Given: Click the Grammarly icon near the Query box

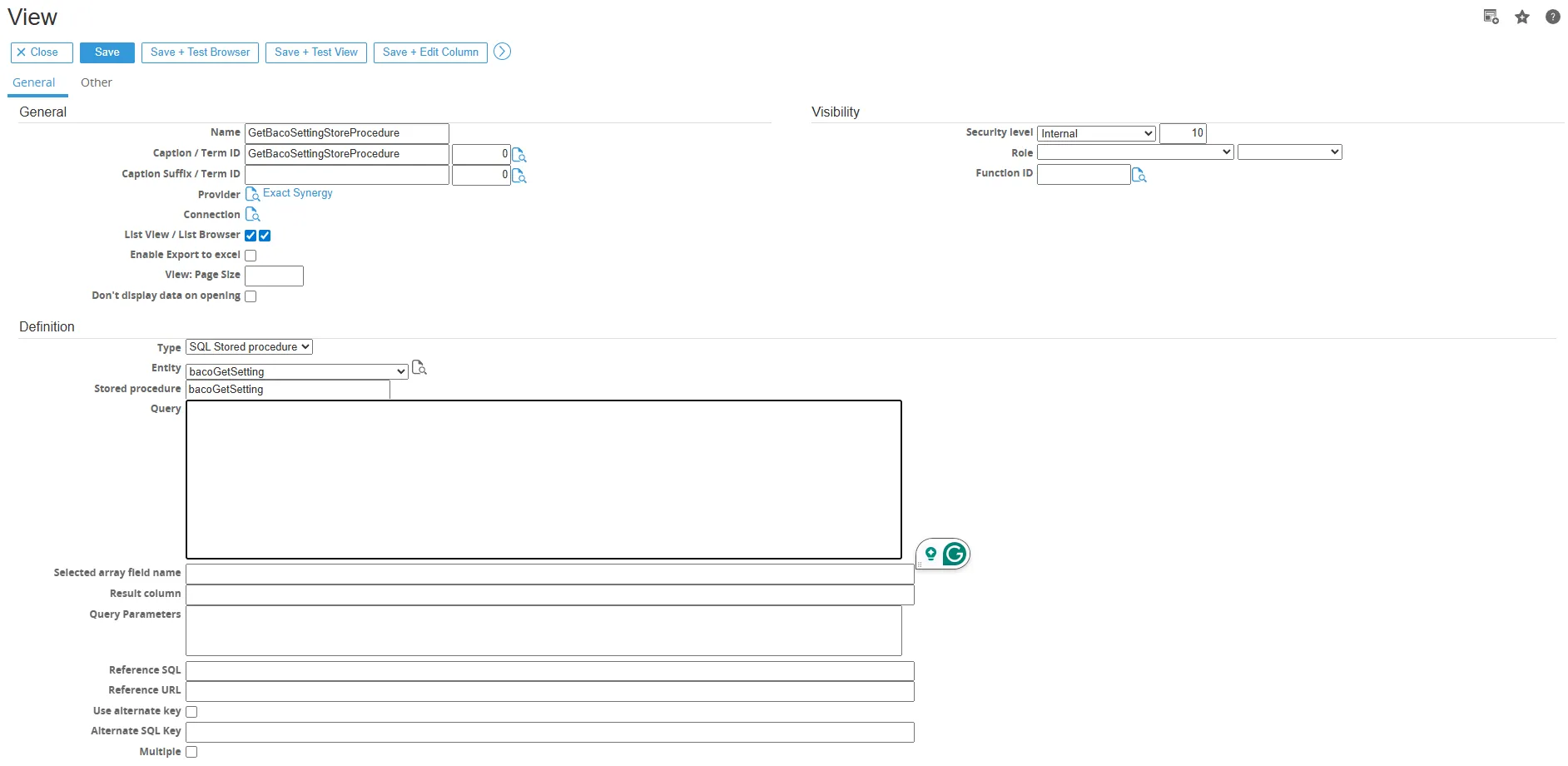Looking at the screenshot, I should coord(954,554).
